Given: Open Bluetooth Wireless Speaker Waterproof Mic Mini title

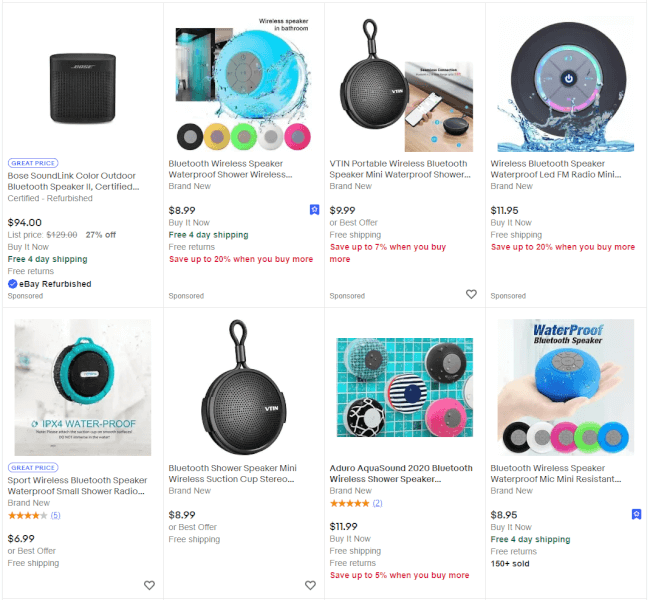Looking at the screenshot, I should (x=561, y=473).
